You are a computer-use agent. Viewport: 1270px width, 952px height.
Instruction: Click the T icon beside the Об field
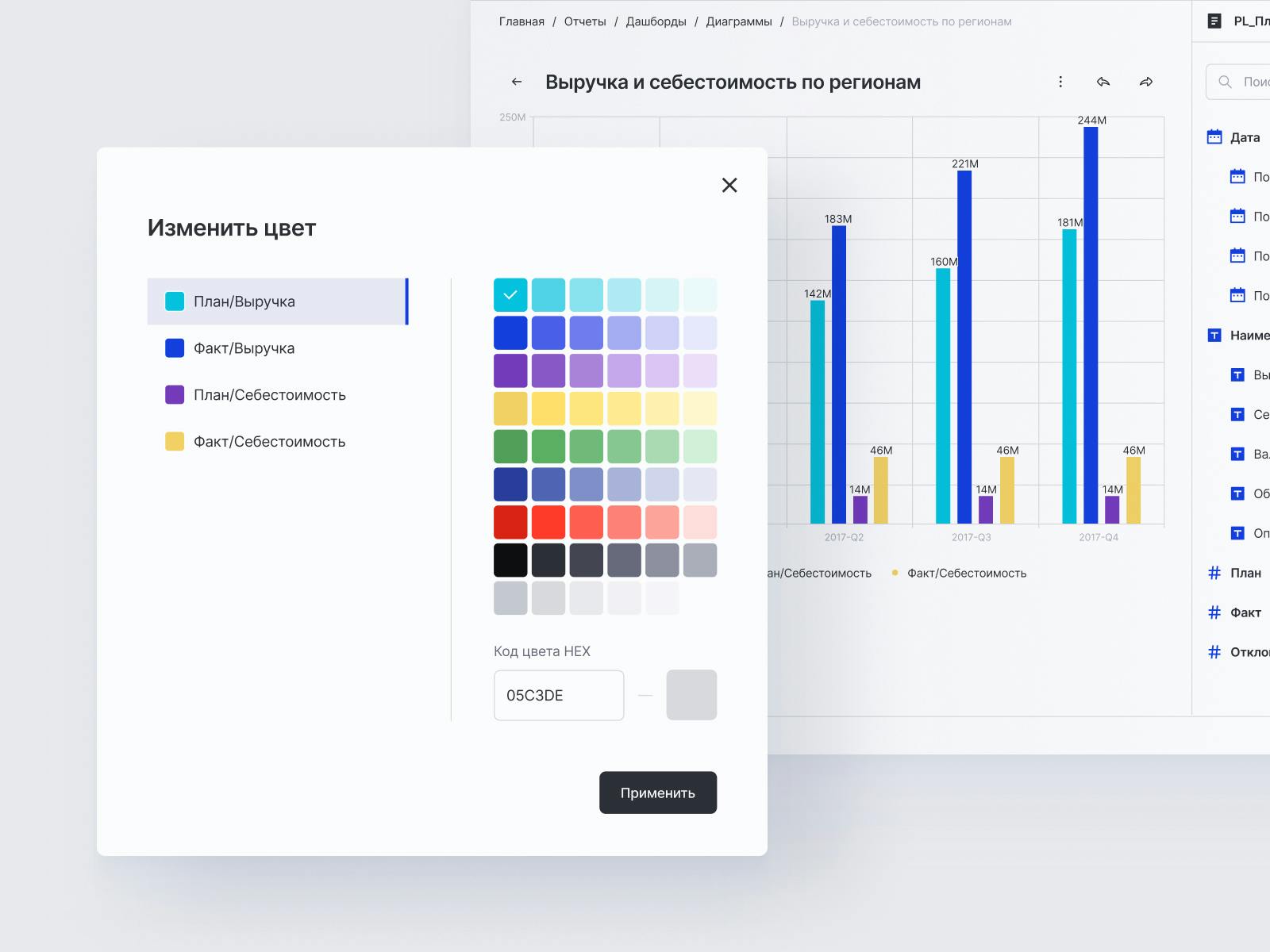[x=1237, y=493]
